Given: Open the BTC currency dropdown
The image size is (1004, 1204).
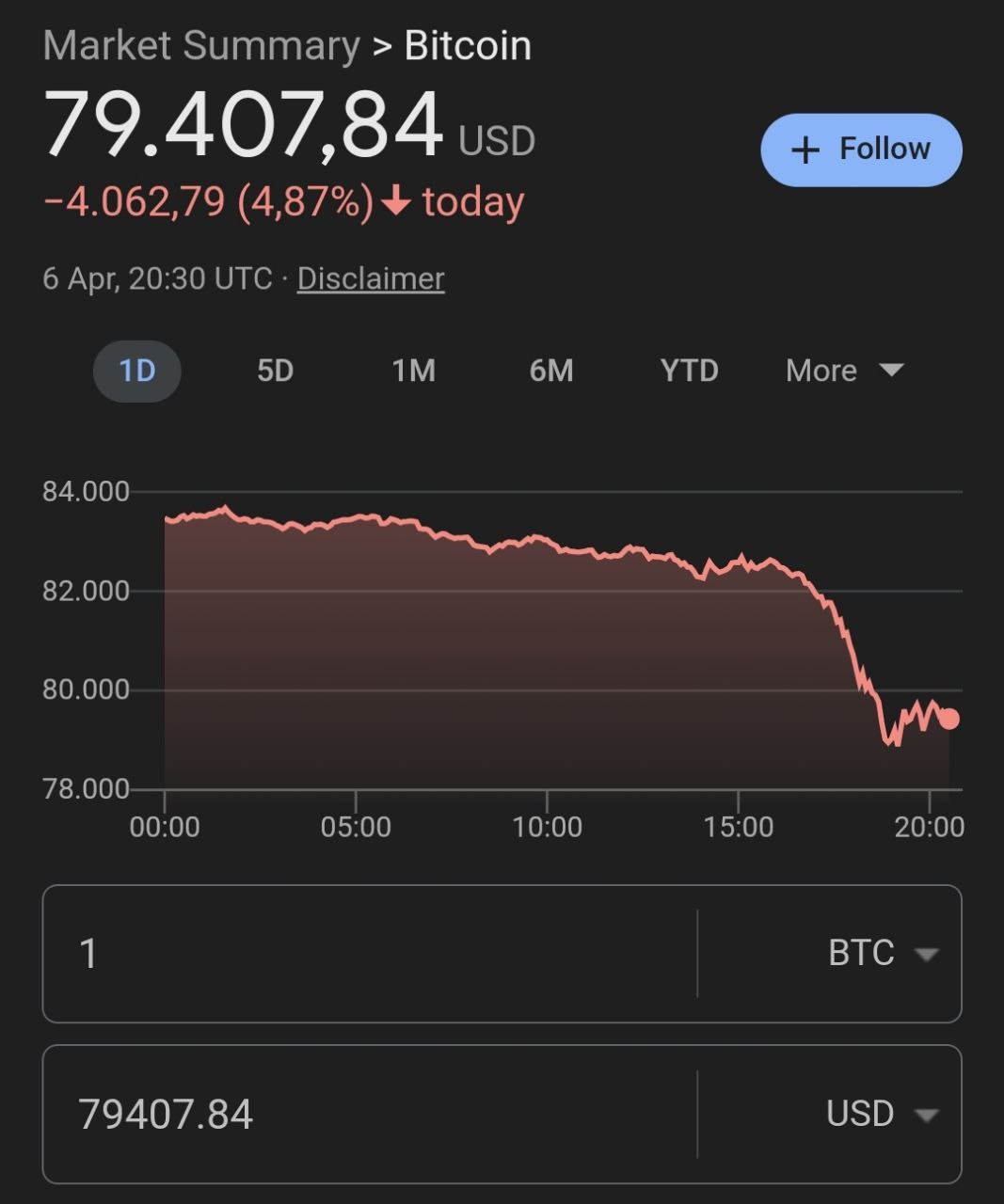Looking at the screenshot, I should (x=882, y=953).
